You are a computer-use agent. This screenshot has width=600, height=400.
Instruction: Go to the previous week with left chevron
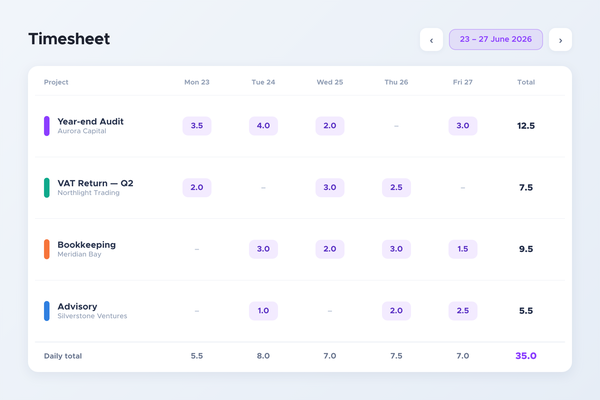point(431,39)
